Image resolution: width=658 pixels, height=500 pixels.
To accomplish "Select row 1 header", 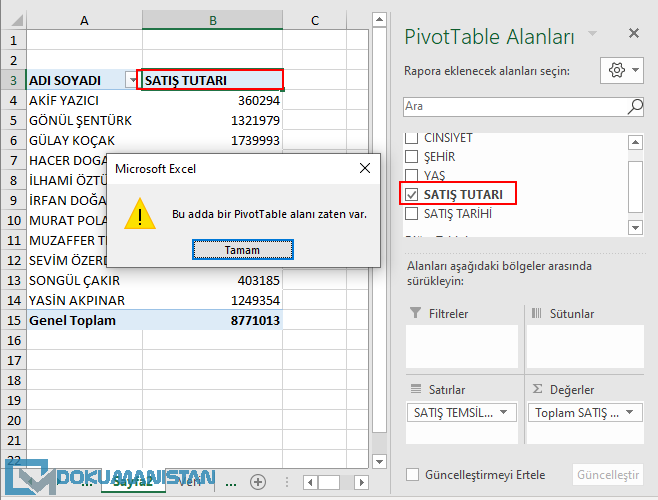I will click(x=14, y=40).
